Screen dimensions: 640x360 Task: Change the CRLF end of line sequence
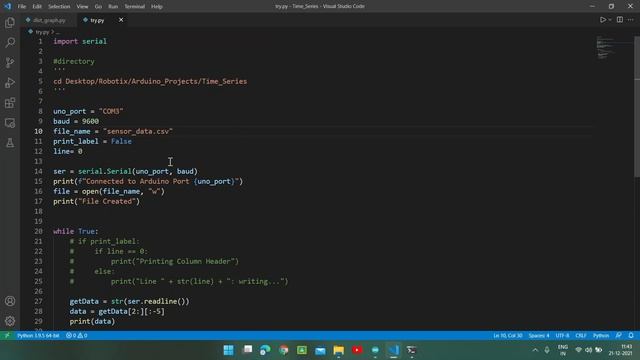tap(580, 336)
